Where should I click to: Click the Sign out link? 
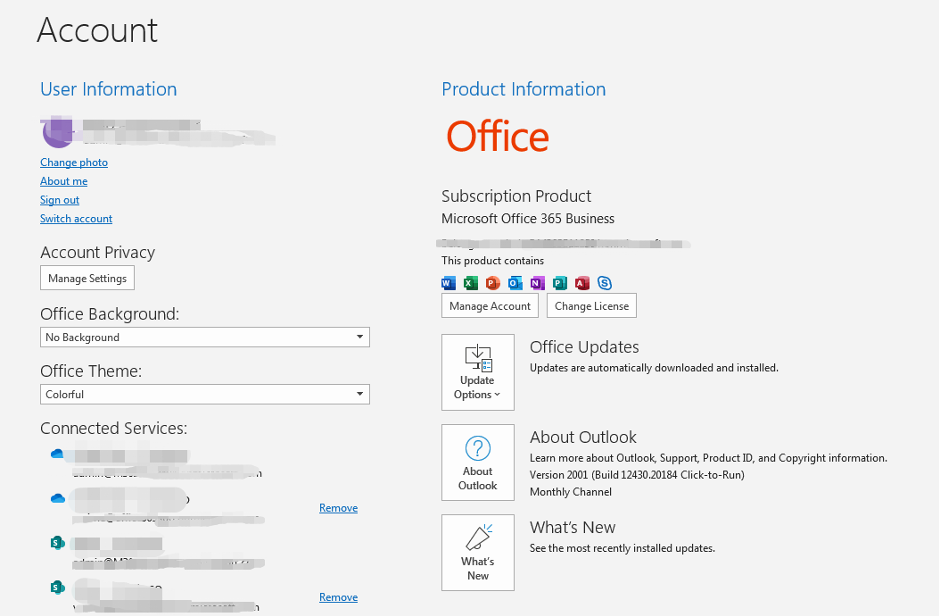pyautogui.click(x=60, y=200)
